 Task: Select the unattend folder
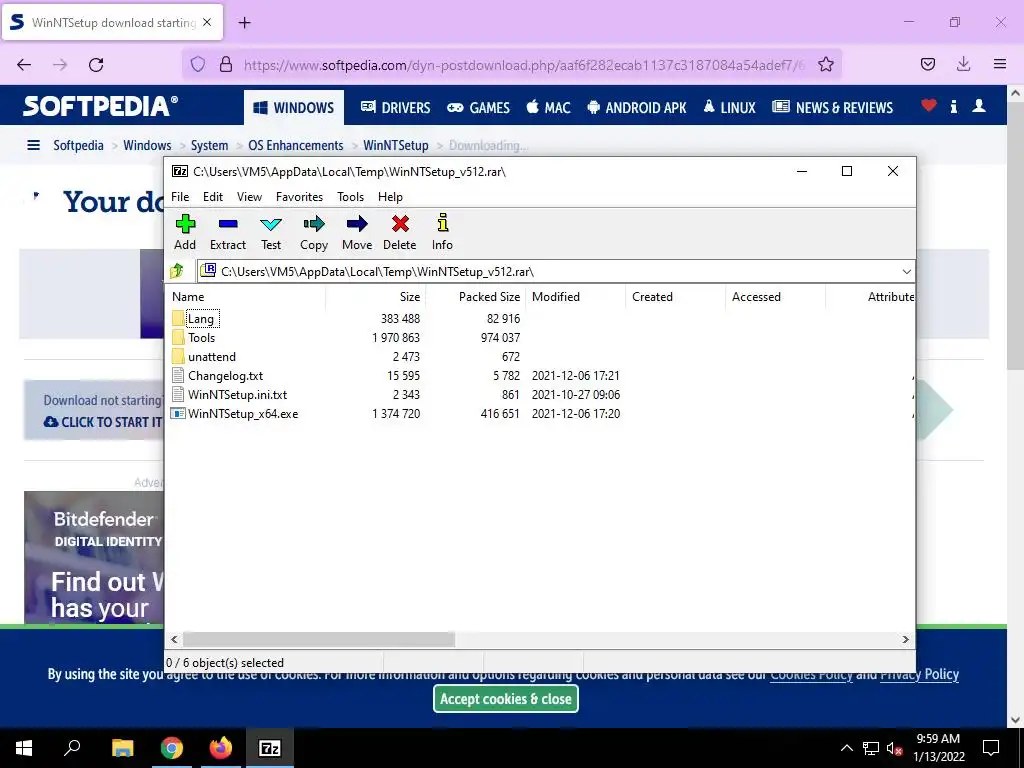pos(212,357)
